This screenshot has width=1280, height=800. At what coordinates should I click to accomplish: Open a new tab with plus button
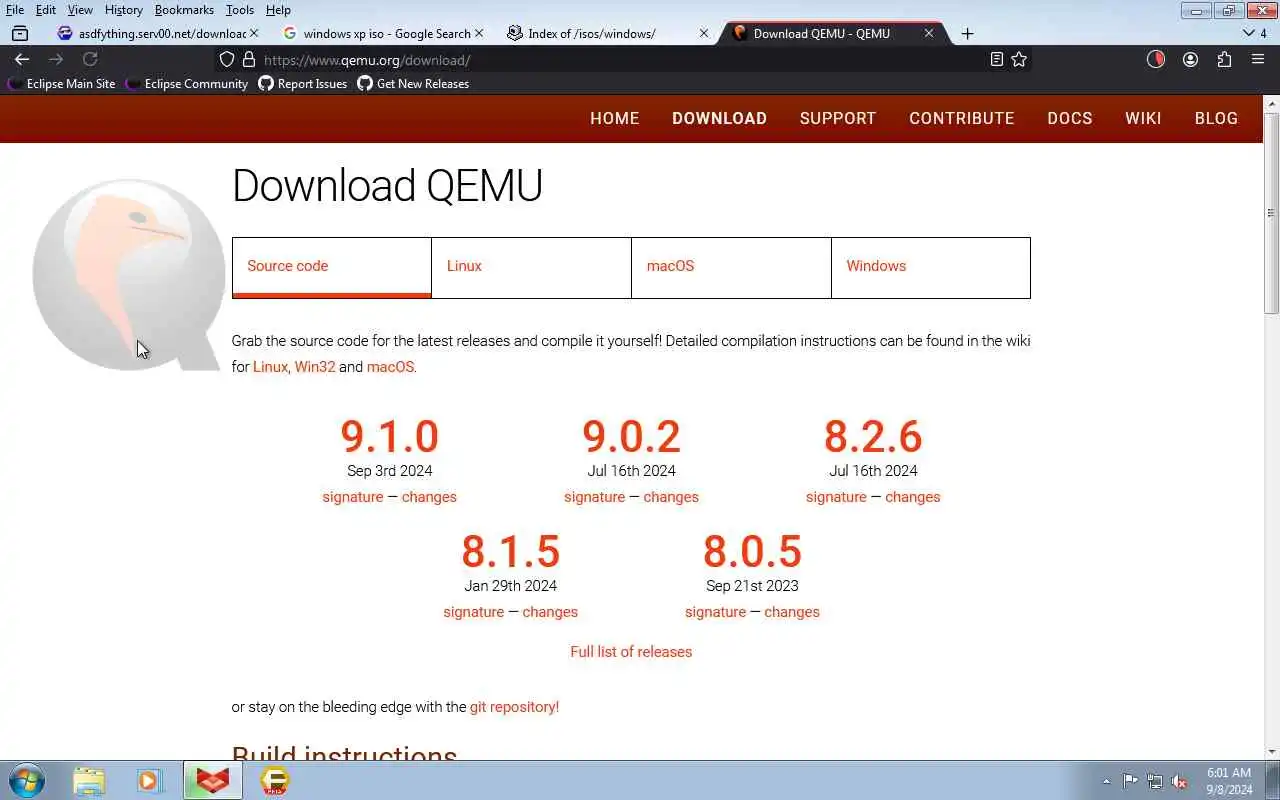coord(967,33)
